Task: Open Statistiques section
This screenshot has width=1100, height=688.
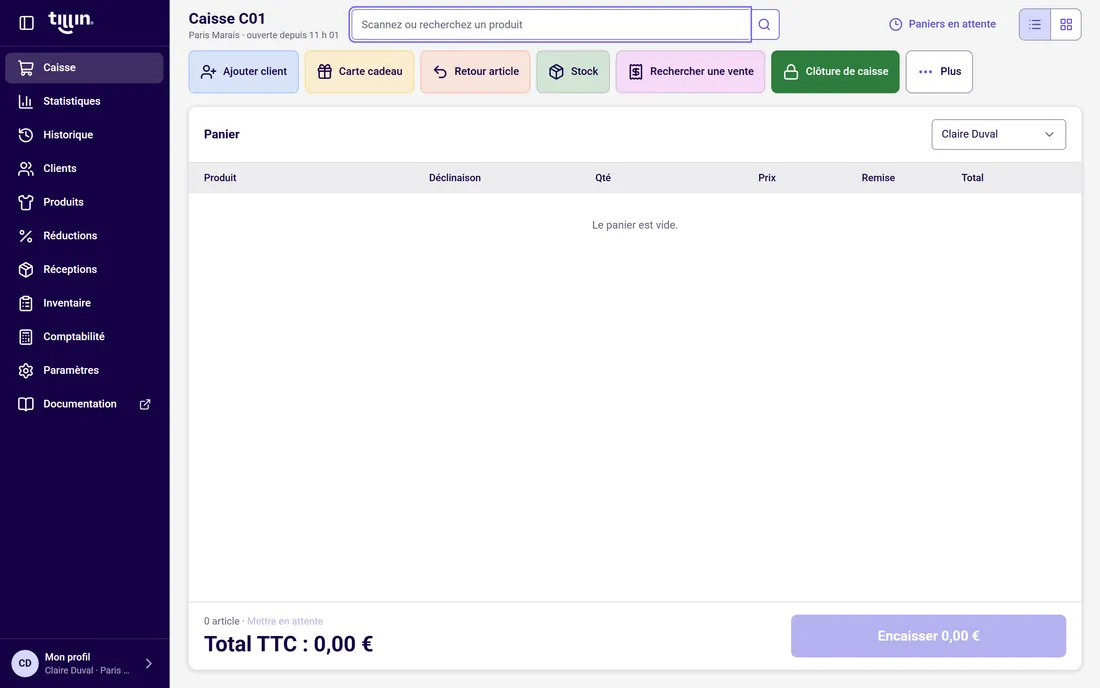Action: (84, 102)
